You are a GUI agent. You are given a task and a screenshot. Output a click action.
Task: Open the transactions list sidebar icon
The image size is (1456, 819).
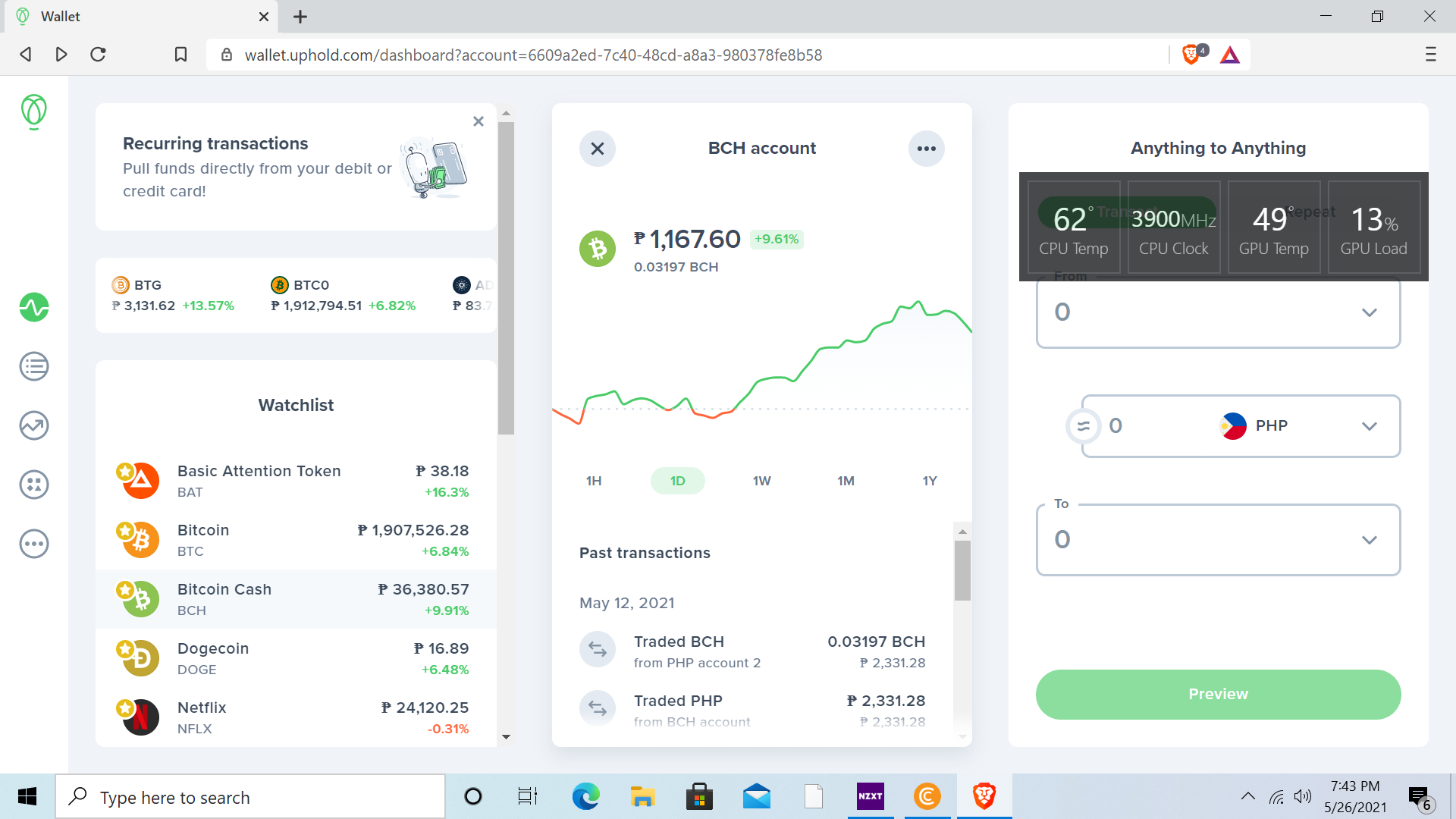point(34,366)
